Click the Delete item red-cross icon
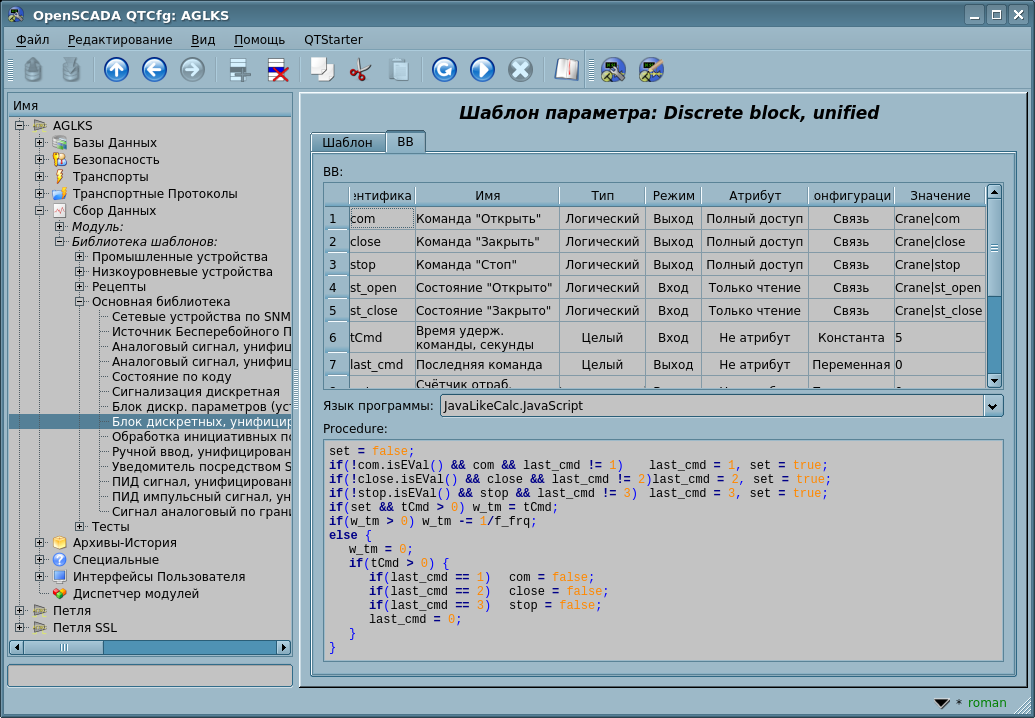The image size is (1035, 718). coord(277,70)
